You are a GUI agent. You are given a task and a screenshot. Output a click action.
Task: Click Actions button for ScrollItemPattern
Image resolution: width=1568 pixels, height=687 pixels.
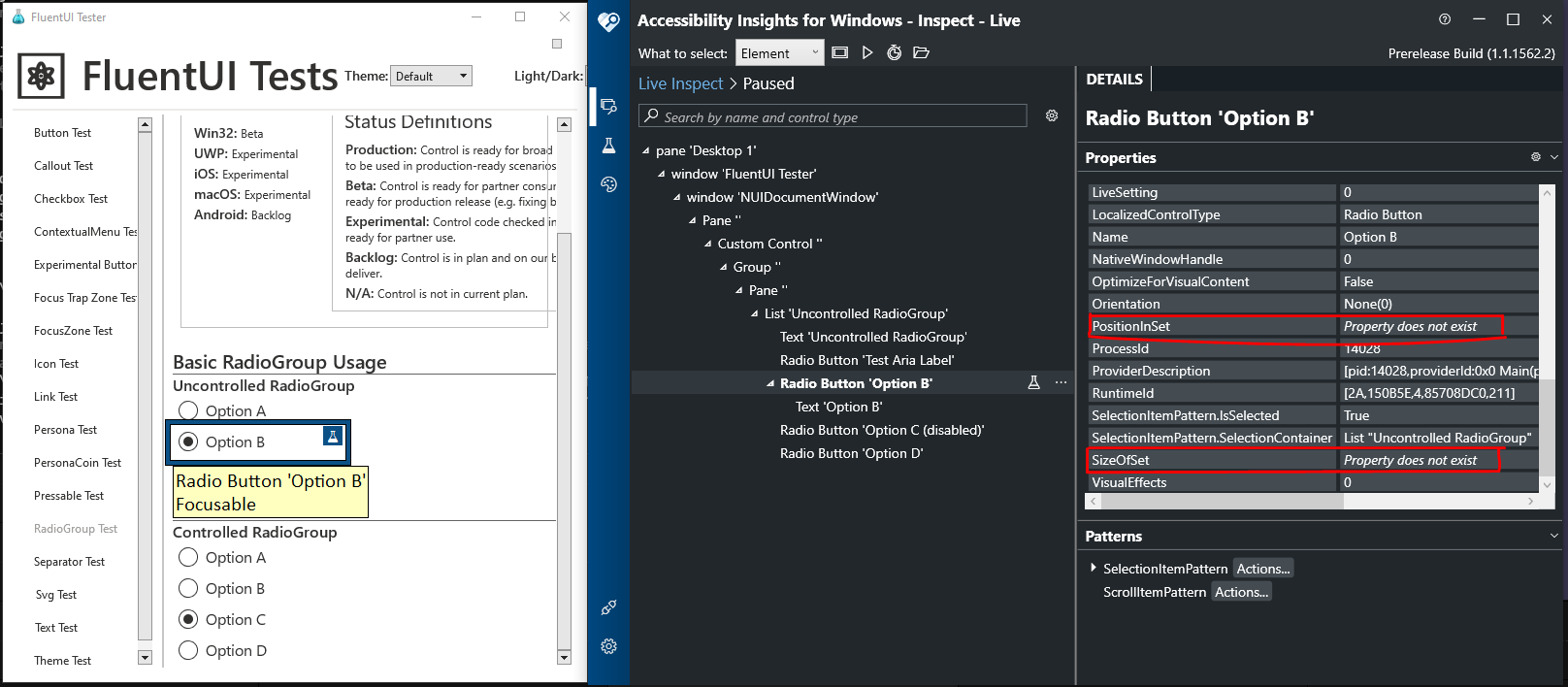pyautogui.click(x=1241, y=592)
